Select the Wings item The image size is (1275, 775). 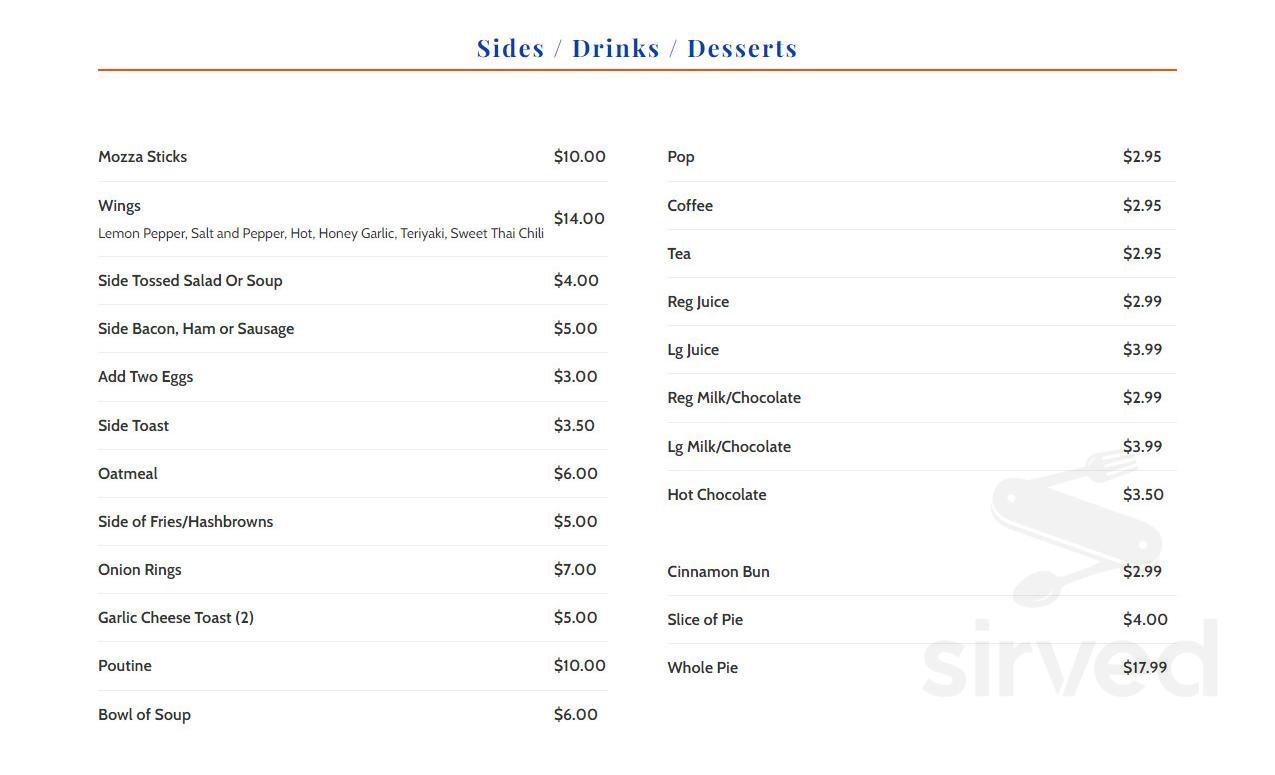point(119,205)
